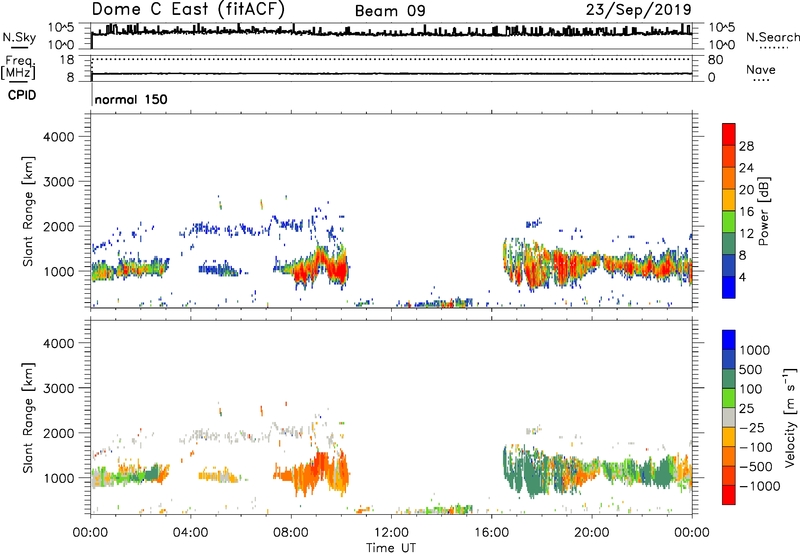Click the 'Freq. [MHz]' axis label

tap(18, 67)
